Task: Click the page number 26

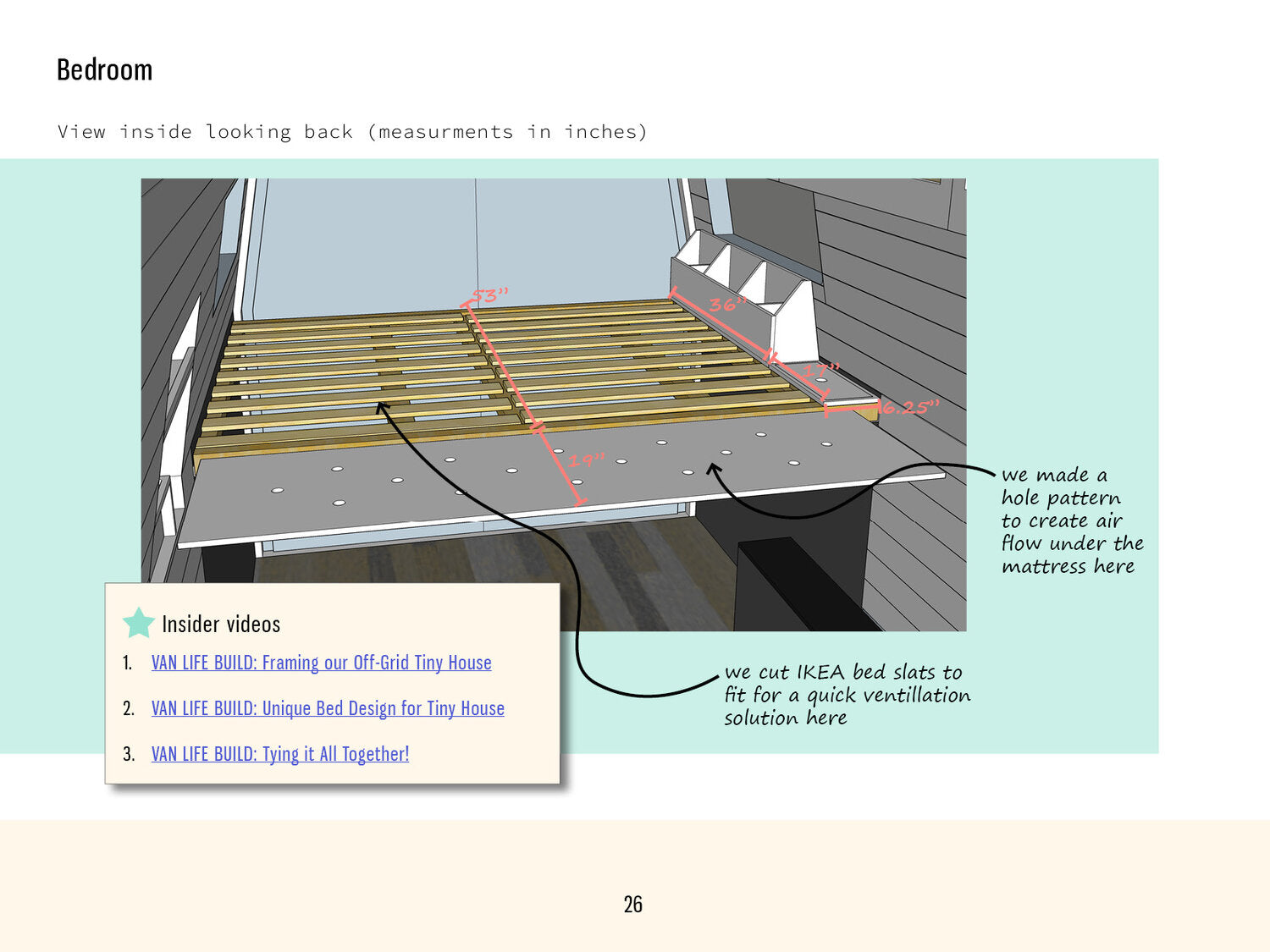Action: pyautogui.click(x=632, y=905)
